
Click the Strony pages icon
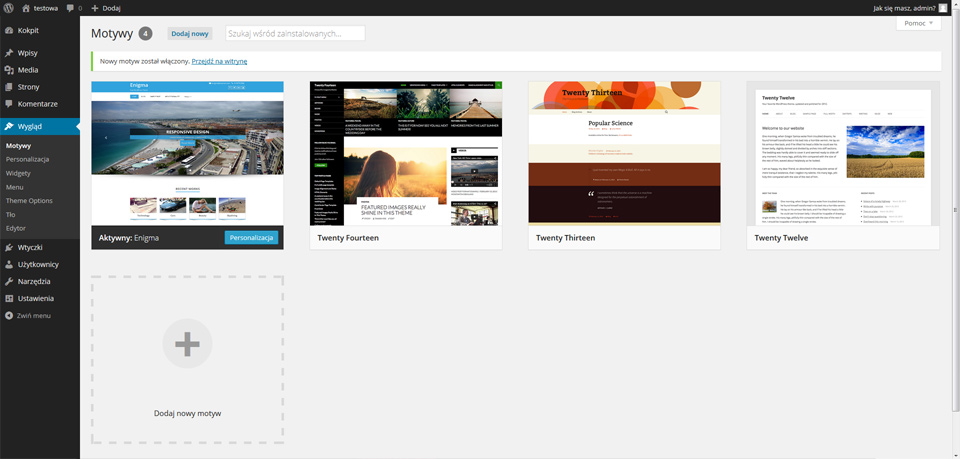(x=9, y=87)
